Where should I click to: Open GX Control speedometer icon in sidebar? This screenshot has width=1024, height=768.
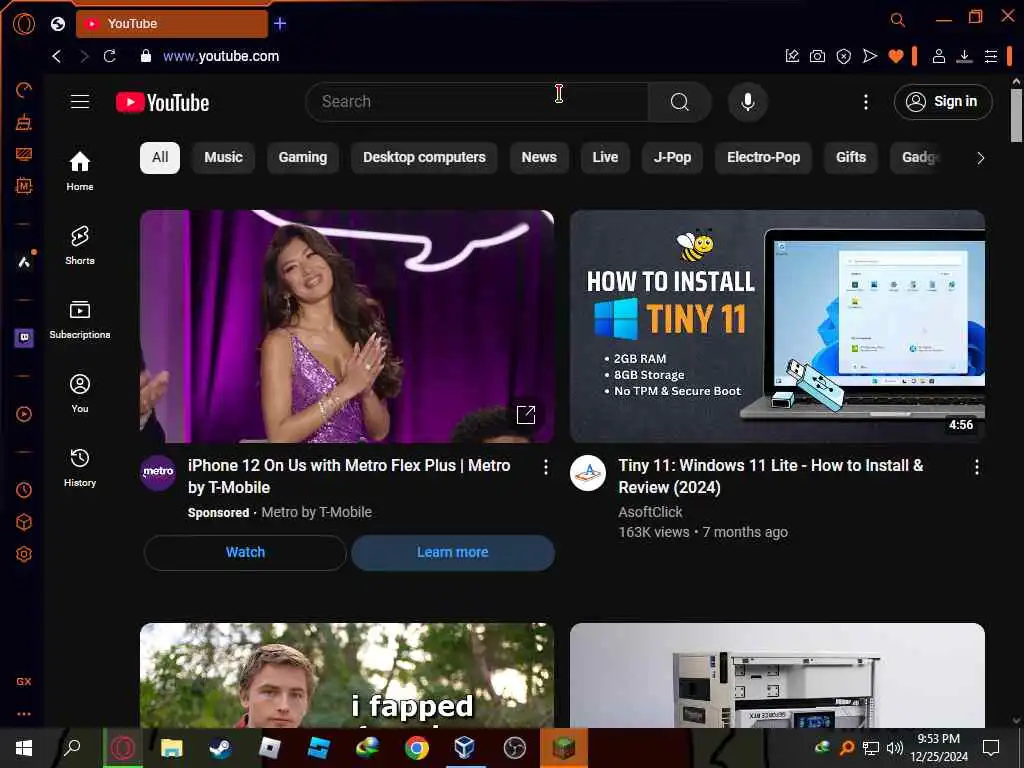(24, 89)
